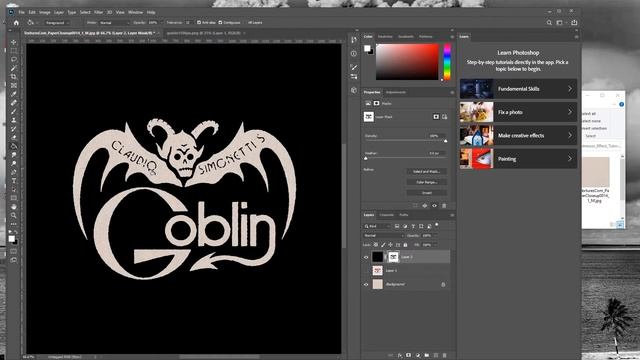The width and height of the screenshot is (640, 360).
Task: Select the Zoom tool
Action: pos(13,215)
